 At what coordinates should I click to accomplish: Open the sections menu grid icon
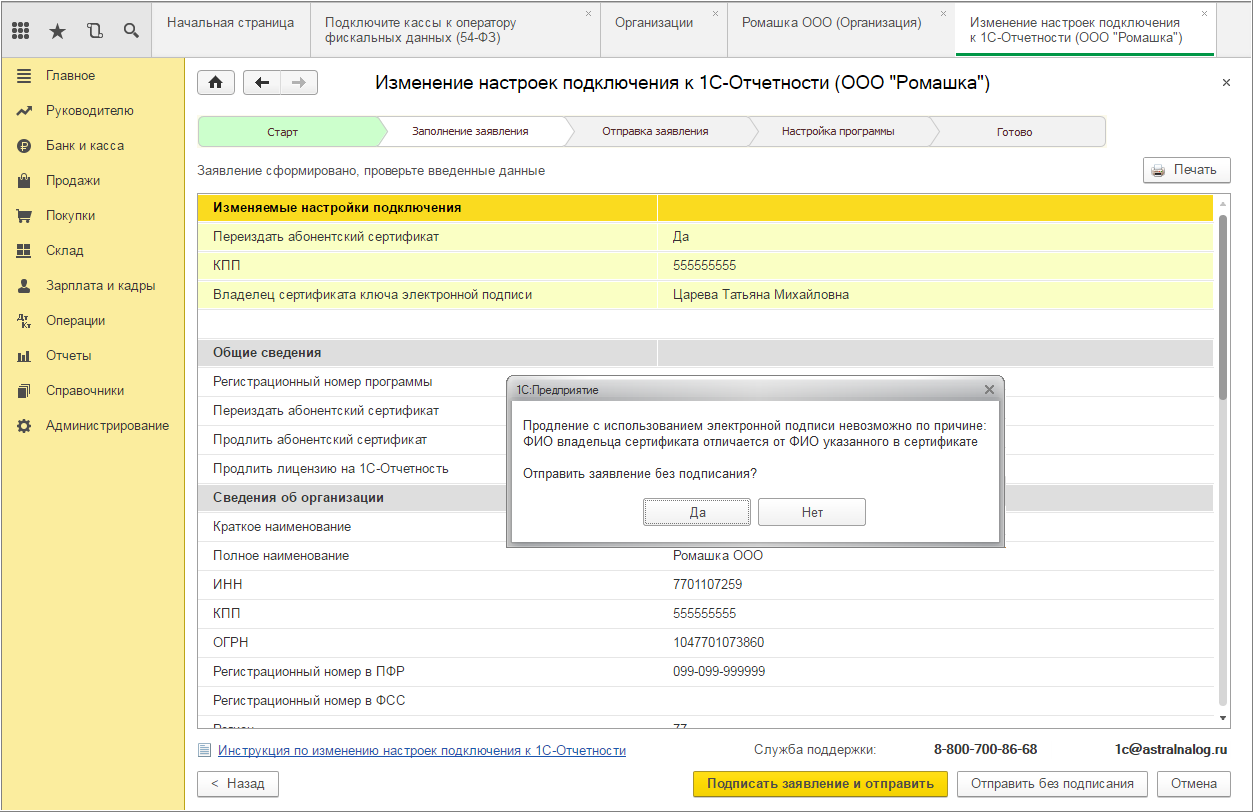[20, 30]
